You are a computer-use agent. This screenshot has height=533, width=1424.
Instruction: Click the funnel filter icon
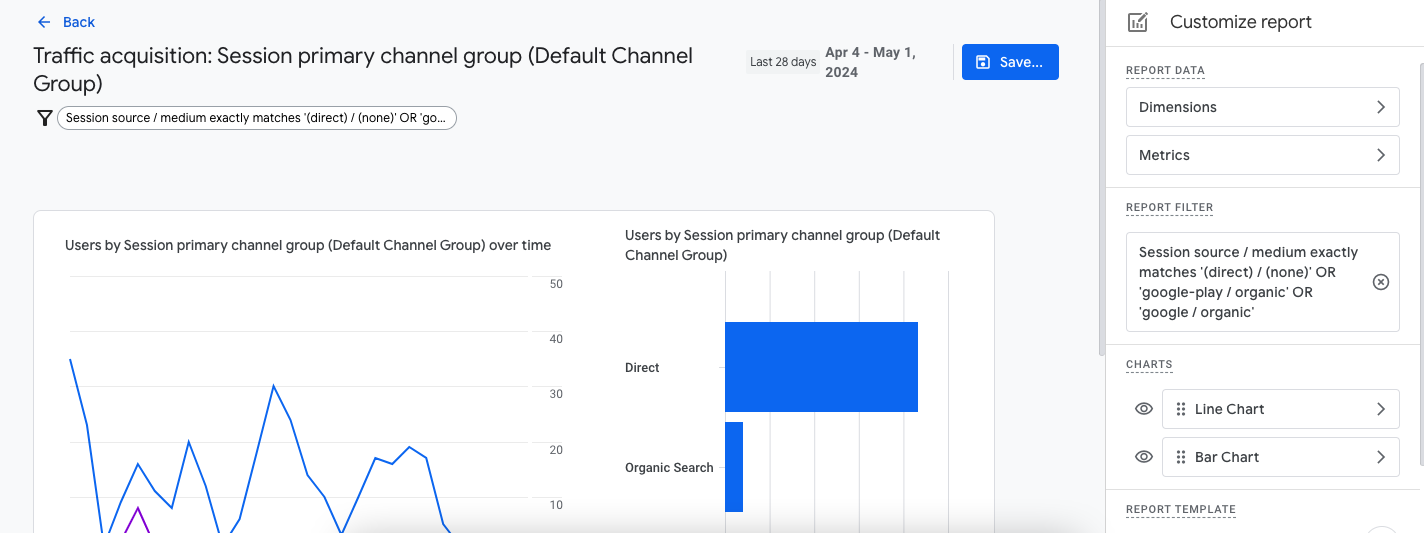pos(44,118)
